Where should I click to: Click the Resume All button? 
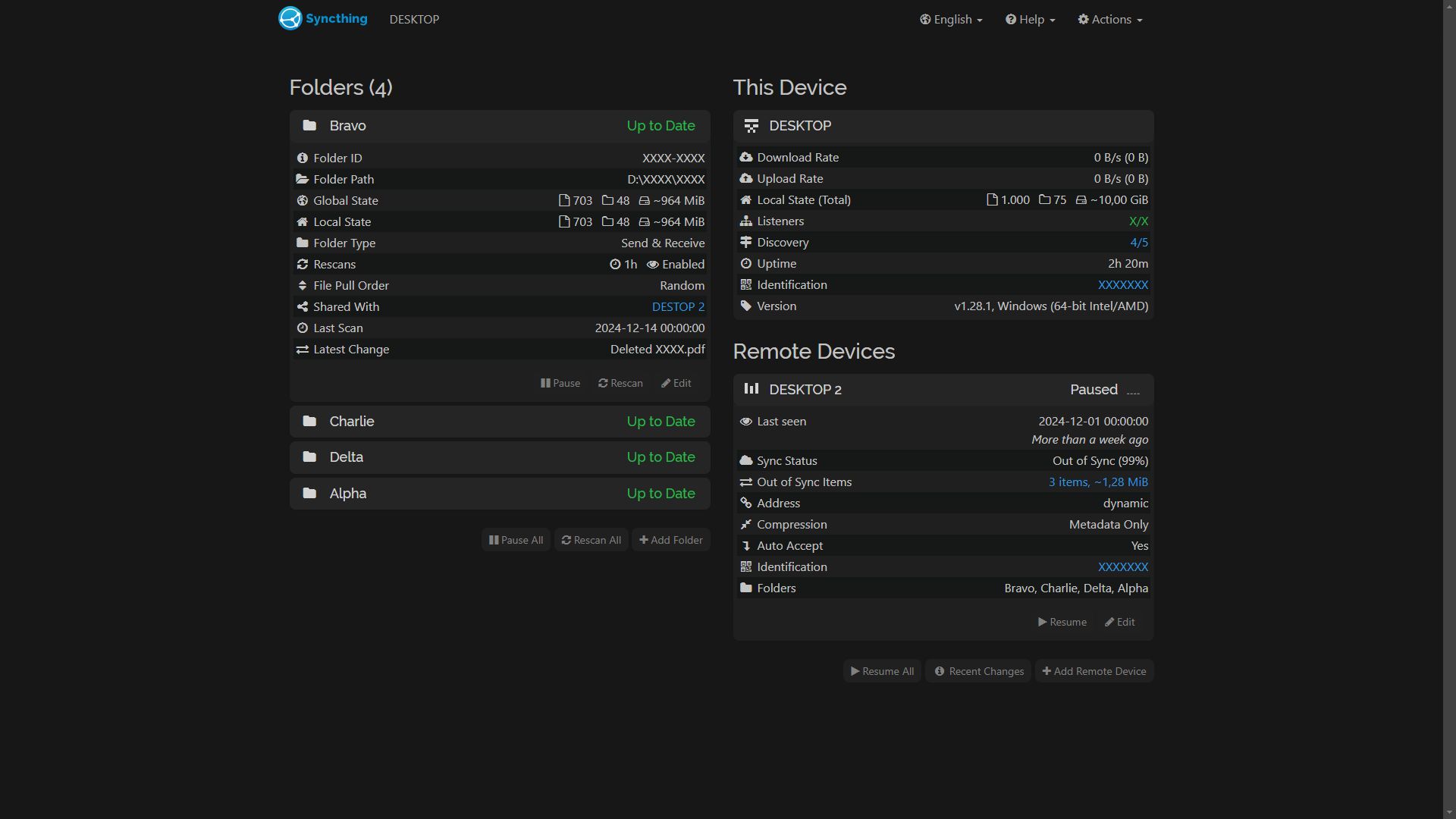(882, 671)
